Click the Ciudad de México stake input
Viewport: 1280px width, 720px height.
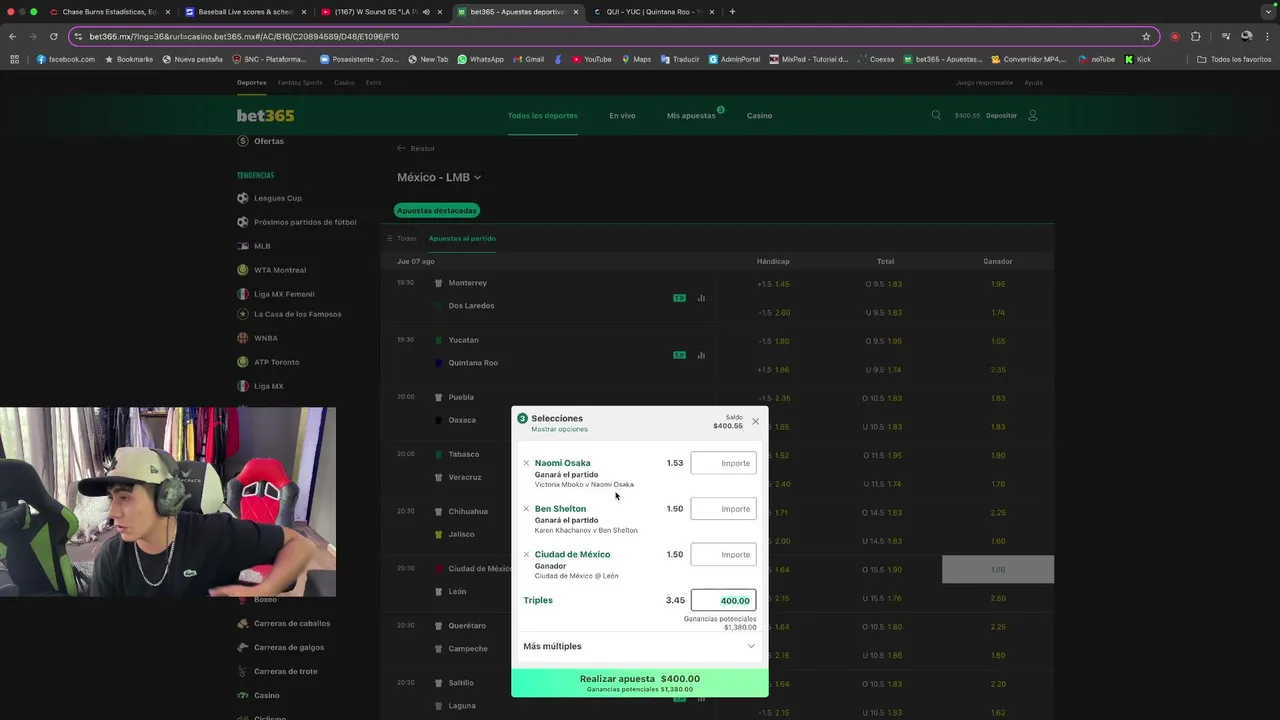point(723,554)
